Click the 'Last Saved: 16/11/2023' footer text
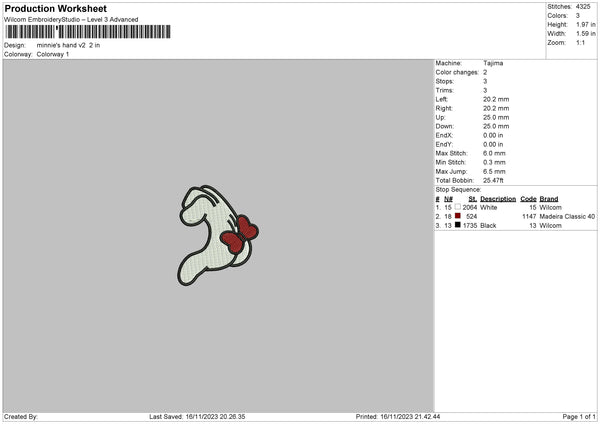The image size is (600, 424). pos(197,417)
